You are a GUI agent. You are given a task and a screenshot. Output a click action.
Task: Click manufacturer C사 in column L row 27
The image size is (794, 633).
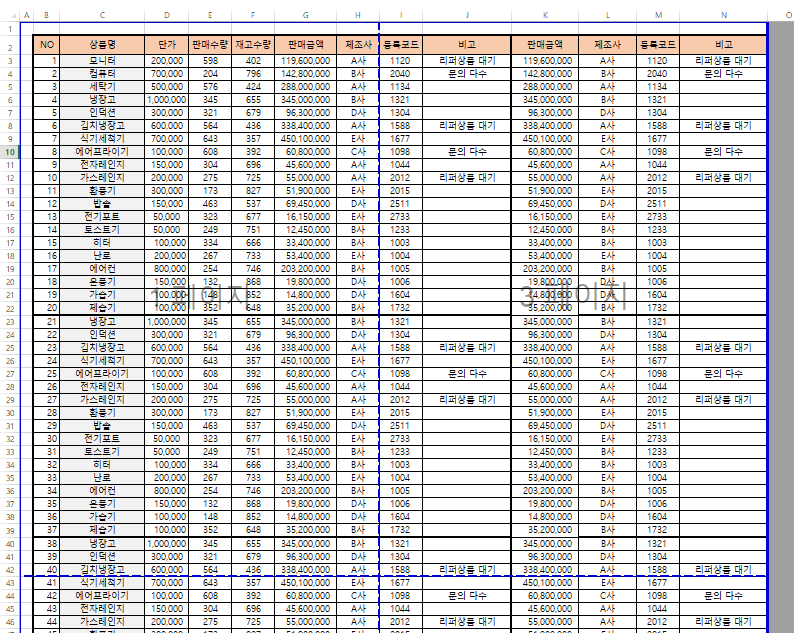click(x=608, y=374)
